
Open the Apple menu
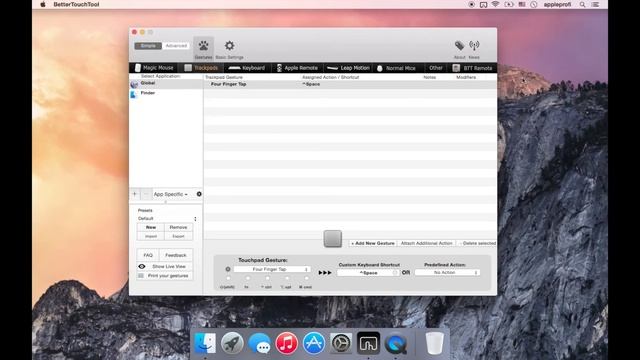(x=43, y=4)
